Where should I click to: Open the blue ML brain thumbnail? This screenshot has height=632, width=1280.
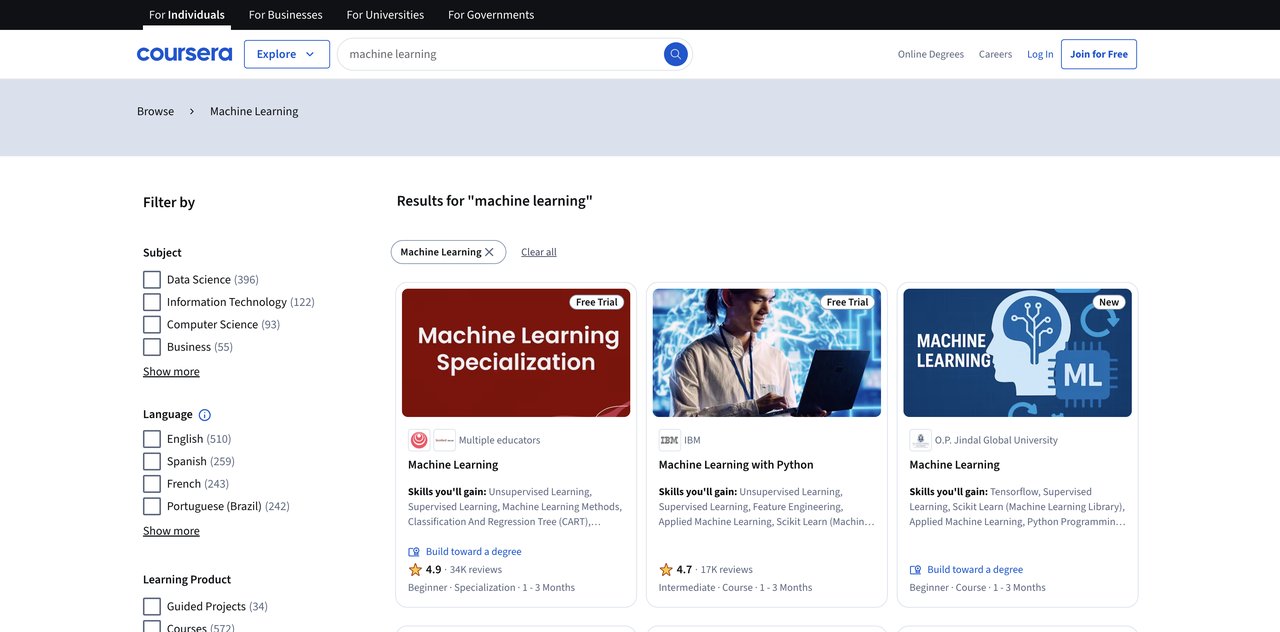coord(1018,353)
